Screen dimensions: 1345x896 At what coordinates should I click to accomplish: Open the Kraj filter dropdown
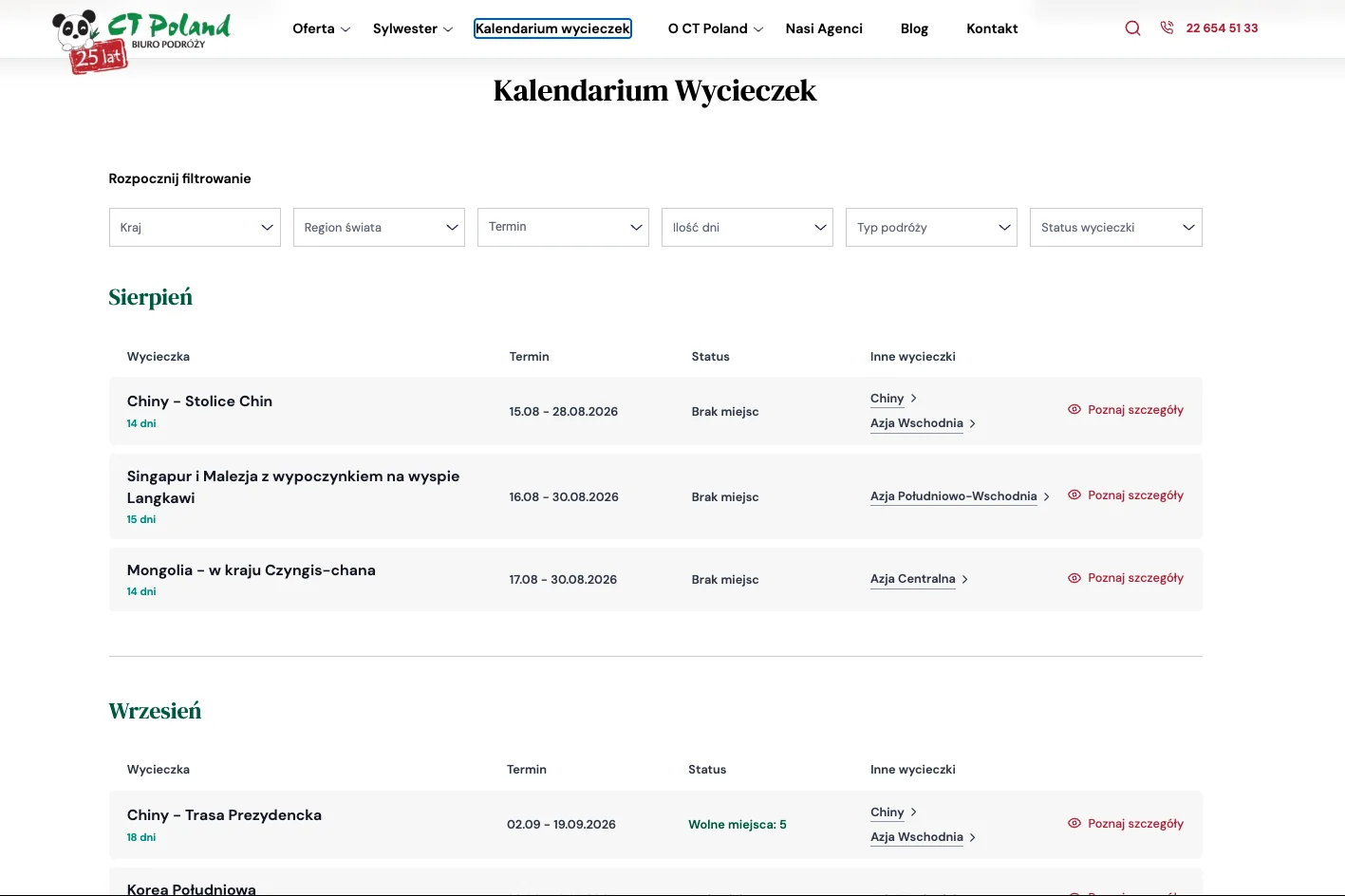click(x=195, y=227)
